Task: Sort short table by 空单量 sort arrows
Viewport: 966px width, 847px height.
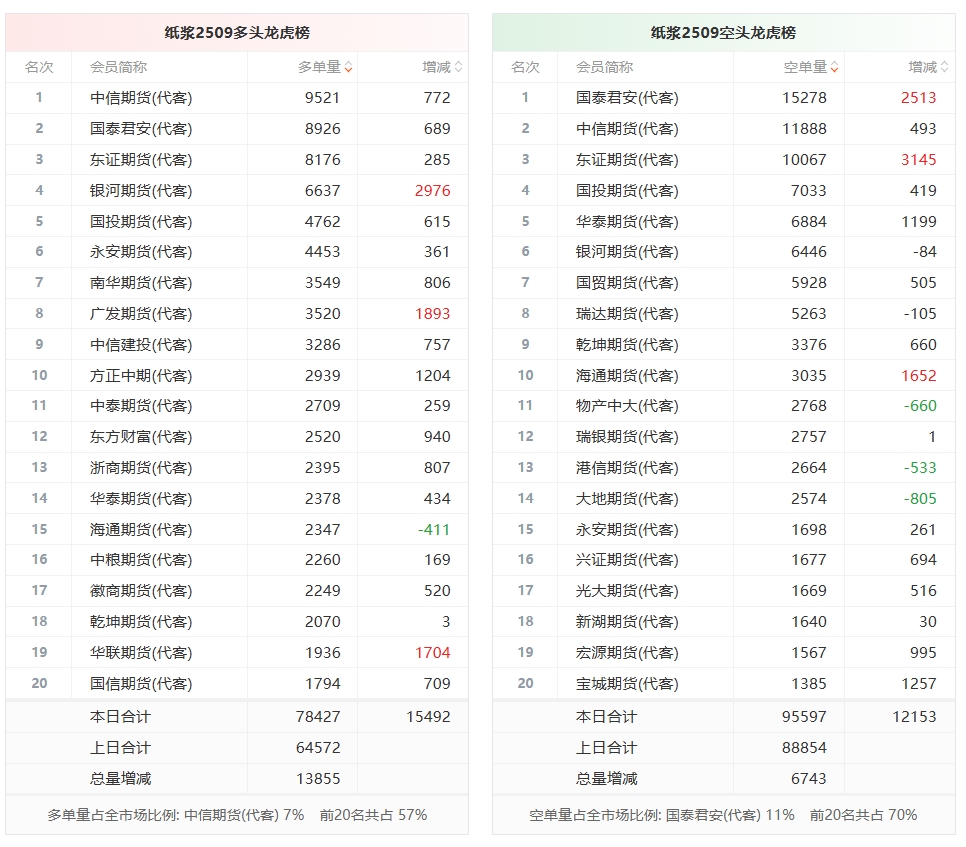Action: (x=834, y=67)
